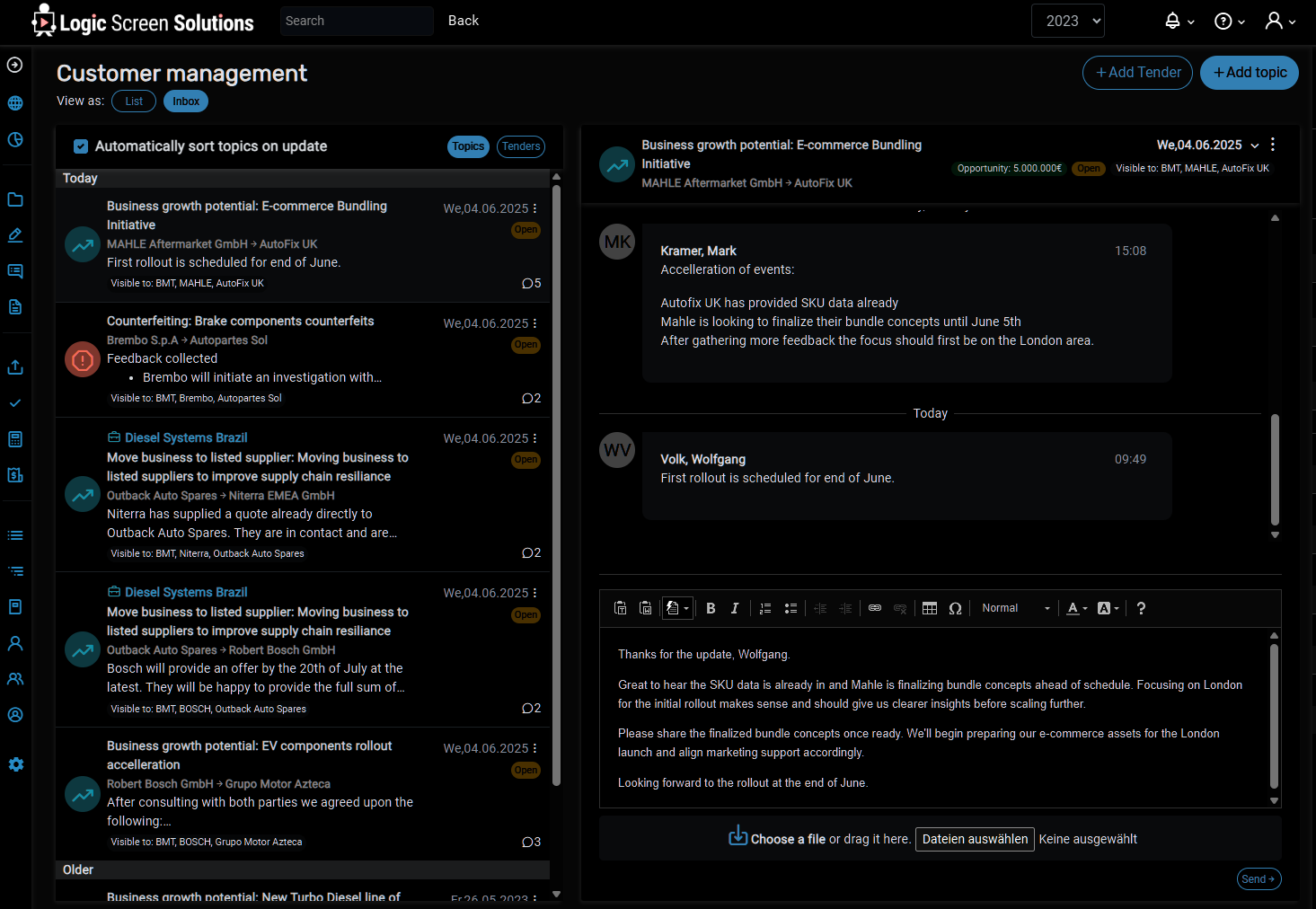This screenshot has height=909, width=1316.
Task: Switch view to Inbox
Action: tap(186, 101)
